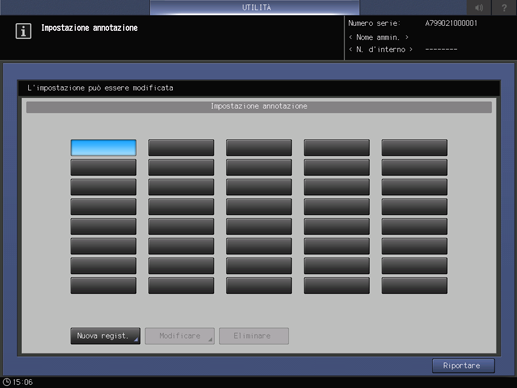Click the clock icon in status bar

click(x=7, y=382)
